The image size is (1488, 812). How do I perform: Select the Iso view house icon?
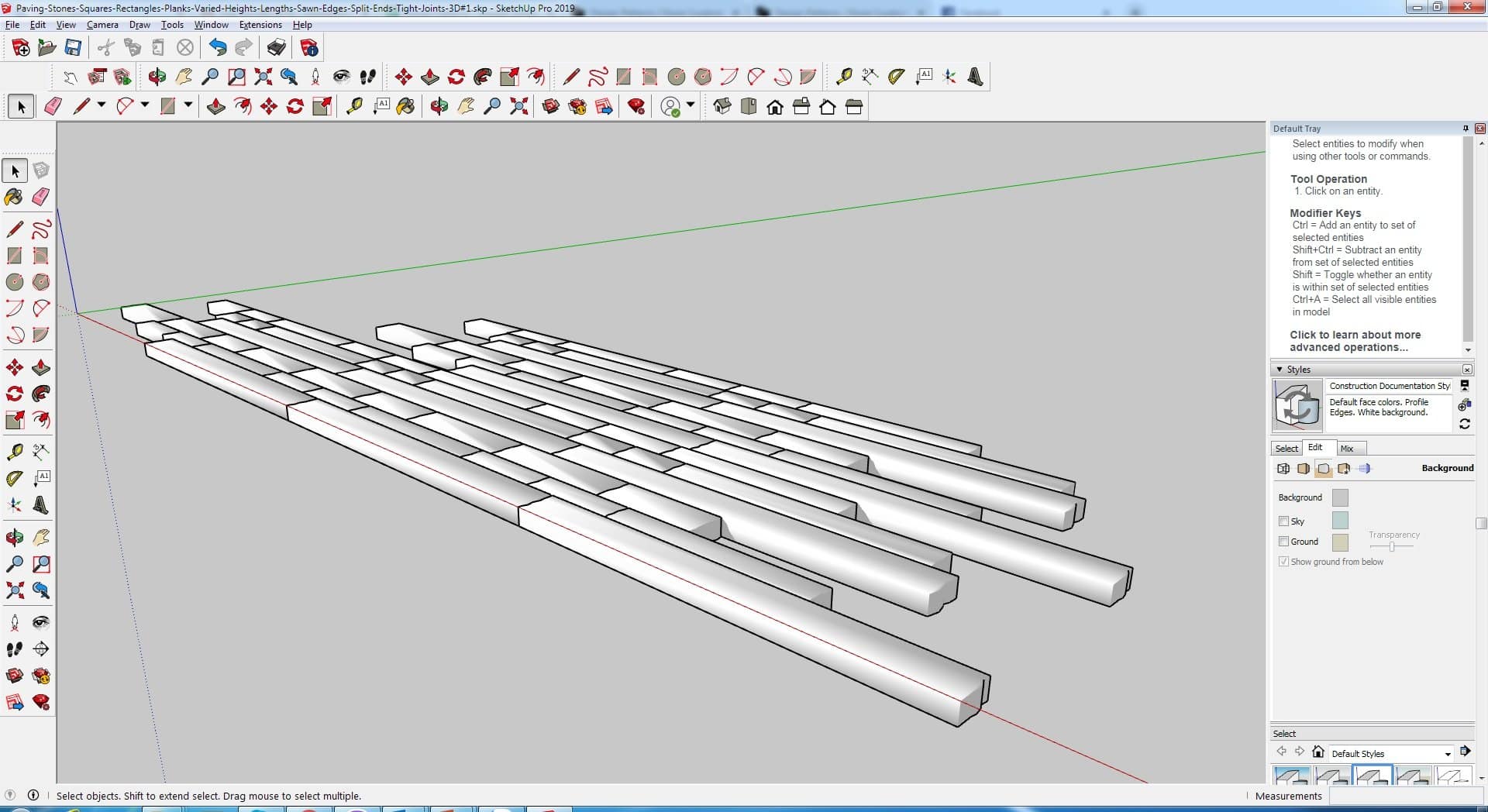722,107
